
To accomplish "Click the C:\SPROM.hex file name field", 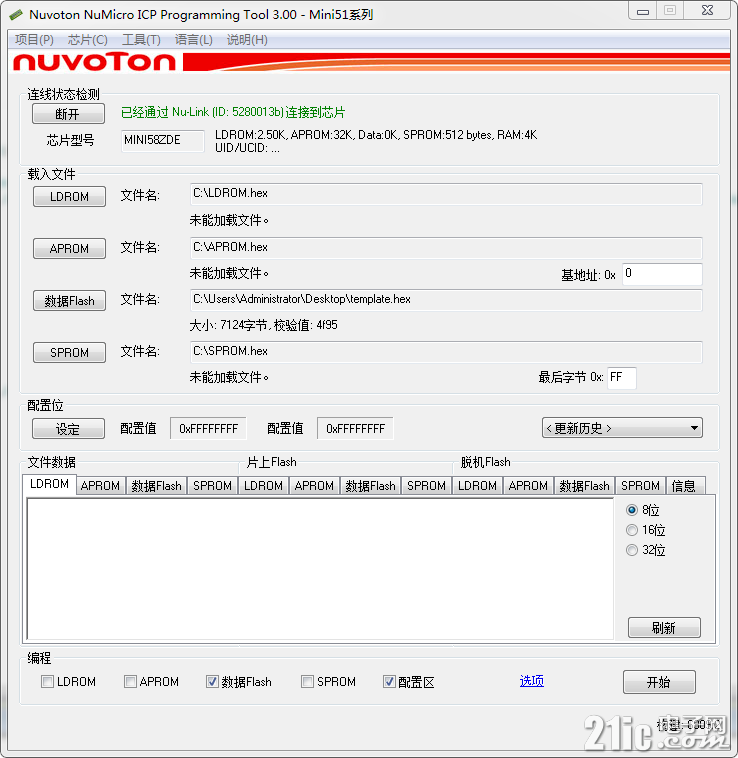I will (446, 352).
